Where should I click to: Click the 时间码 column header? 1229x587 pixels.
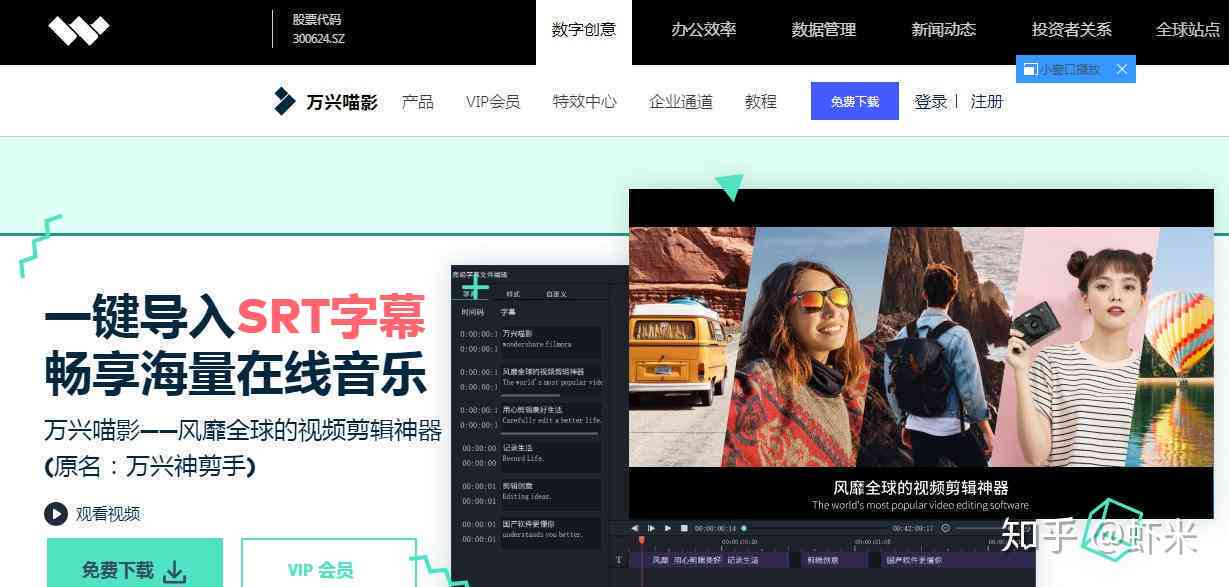[x=472, y=313]
